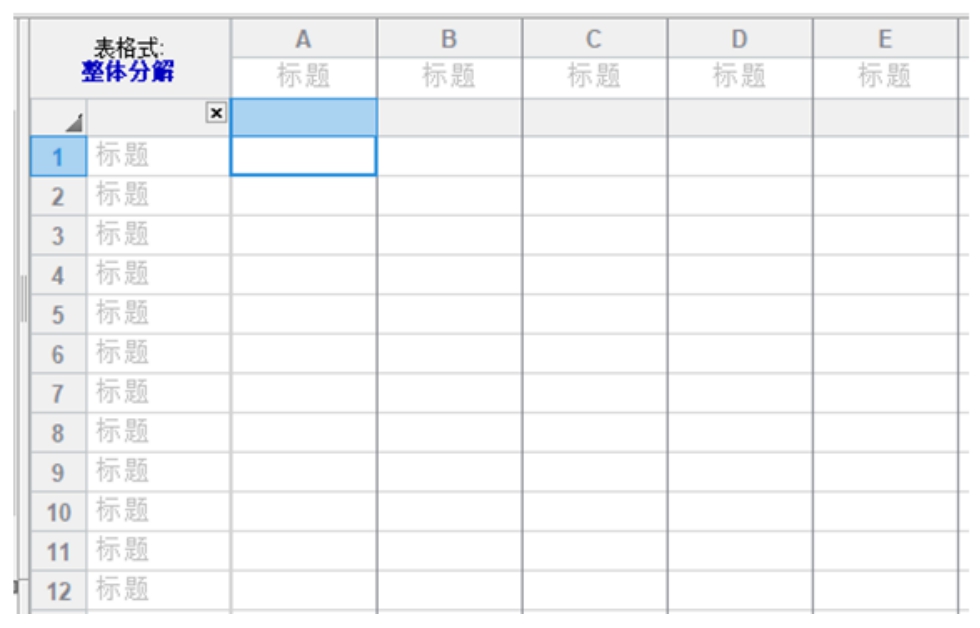Click the splitter handle on left edge
980x628 pixels.
click(x=24, y=299)
